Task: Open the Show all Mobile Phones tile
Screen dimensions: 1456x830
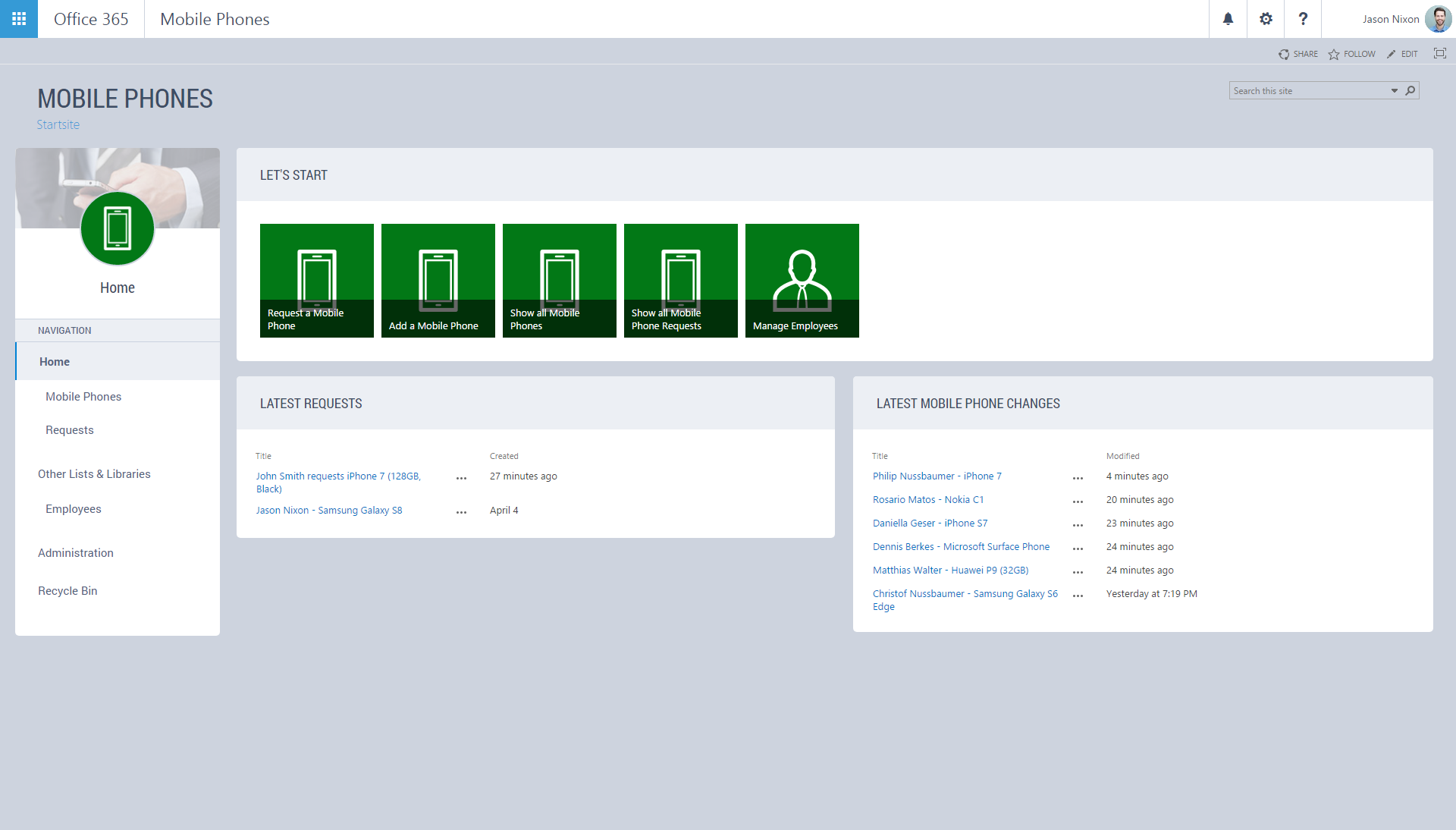Action: click(560, 281)
